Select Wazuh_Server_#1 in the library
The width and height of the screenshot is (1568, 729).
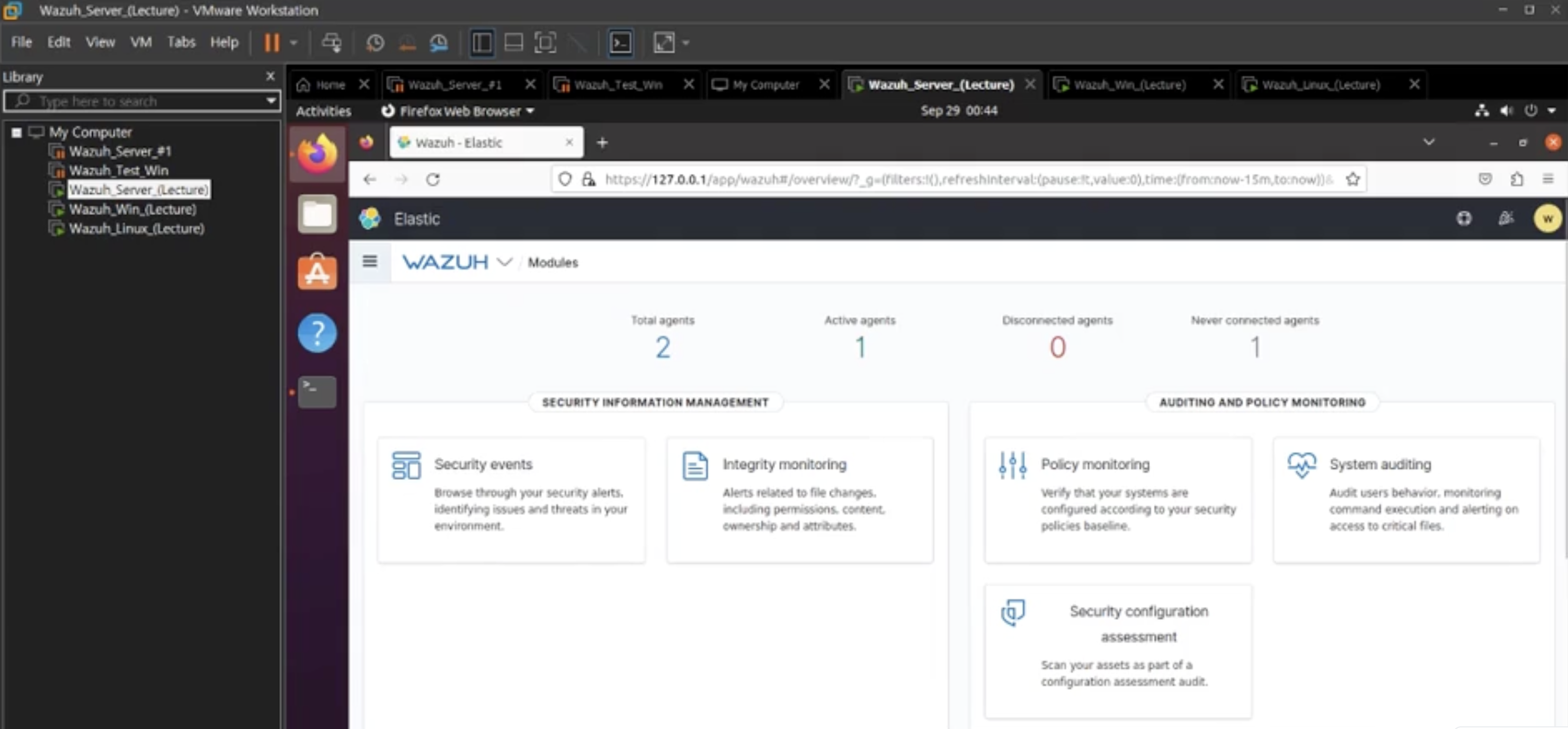coord(120,151)
